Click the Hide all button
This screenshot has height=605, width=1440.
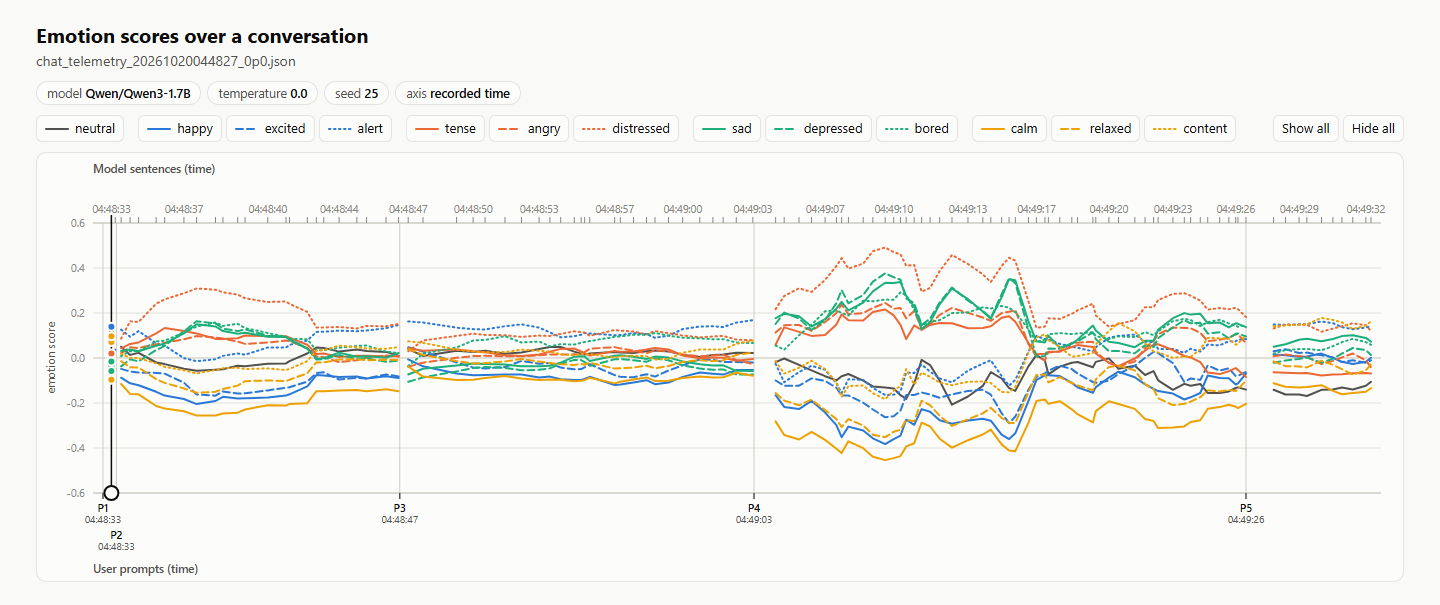click(x=1373, y=128)
